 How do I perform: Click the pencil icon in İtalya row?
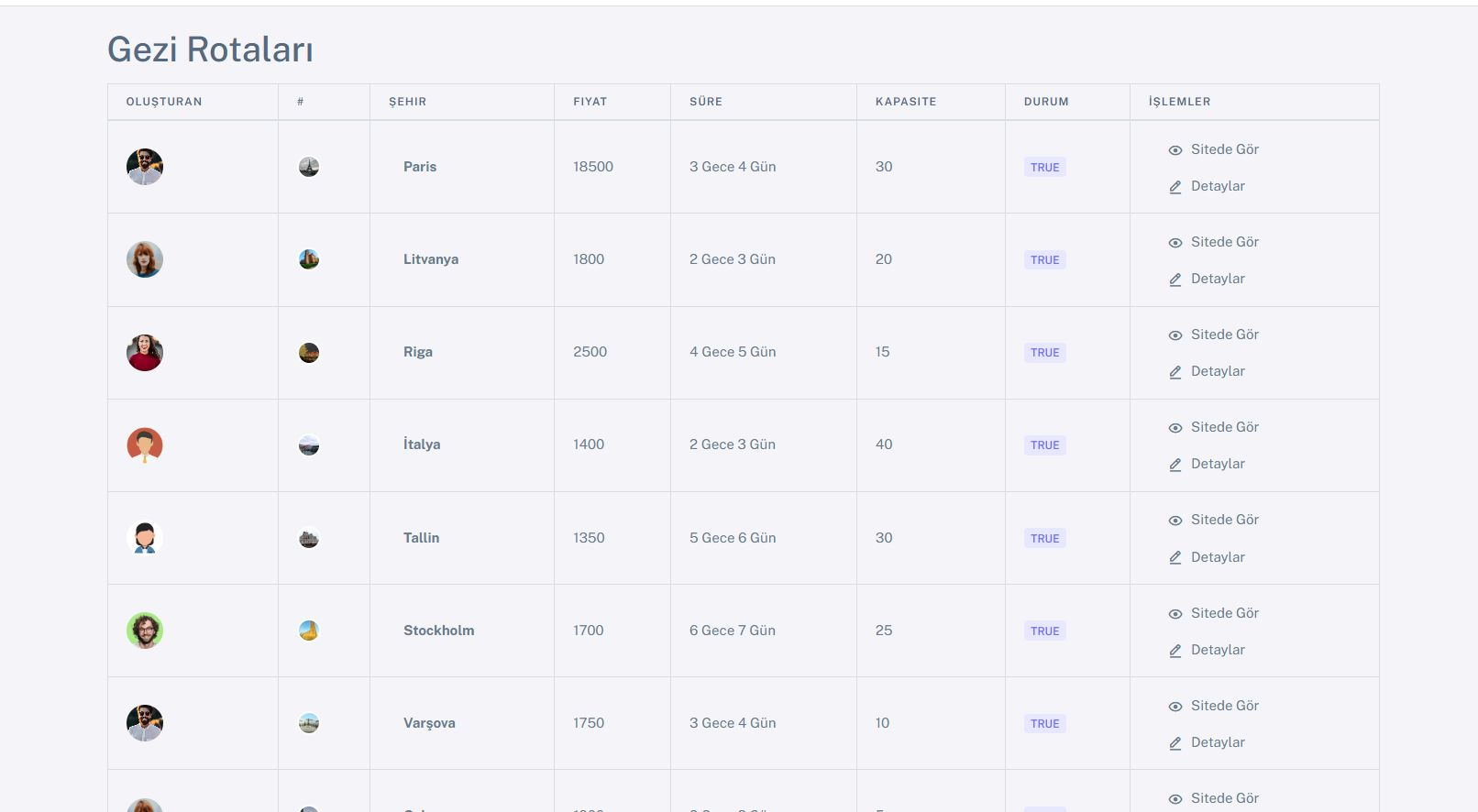click(x=1175, y=465)
